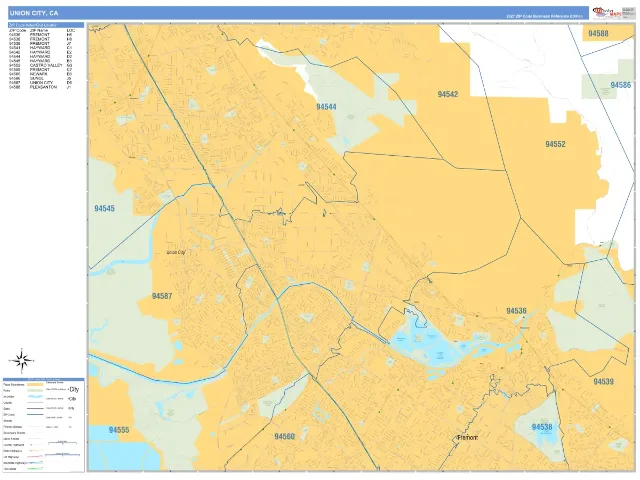This screenshot has height=480, width=640.
Task: Click the upper scale bar in the legend
Action: click(x=62, y=442)
